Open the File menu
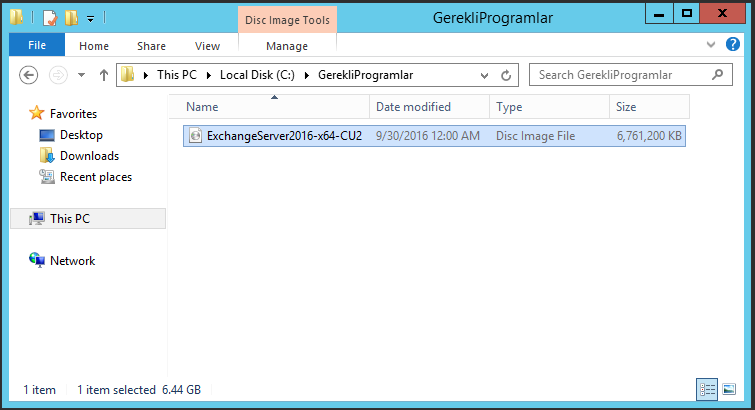The height and width of the screenshot is (410, 755). [37, 45]
